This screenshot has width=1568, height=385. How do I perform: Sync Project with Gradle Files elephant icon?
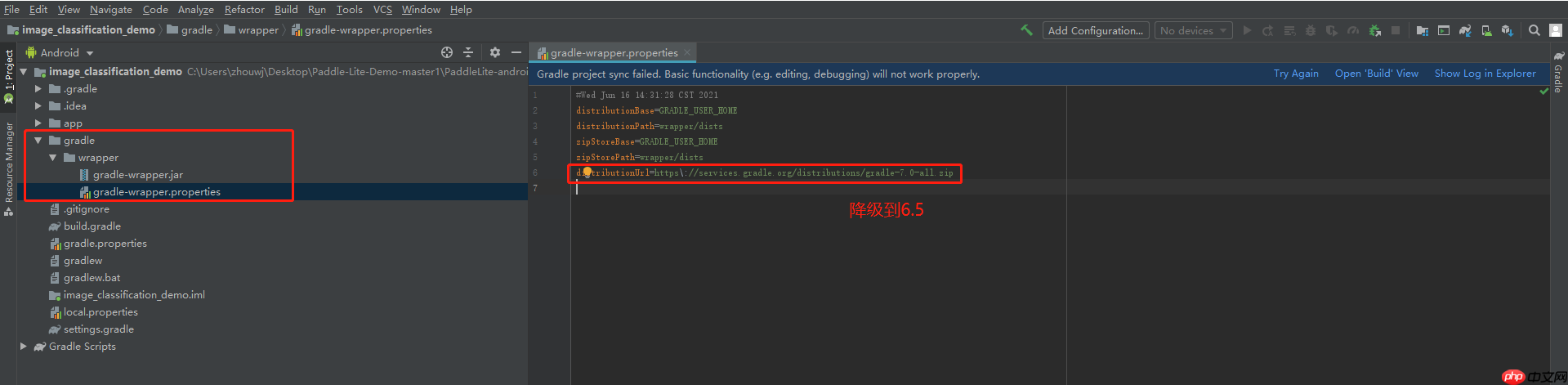(x=1465, y=30)
